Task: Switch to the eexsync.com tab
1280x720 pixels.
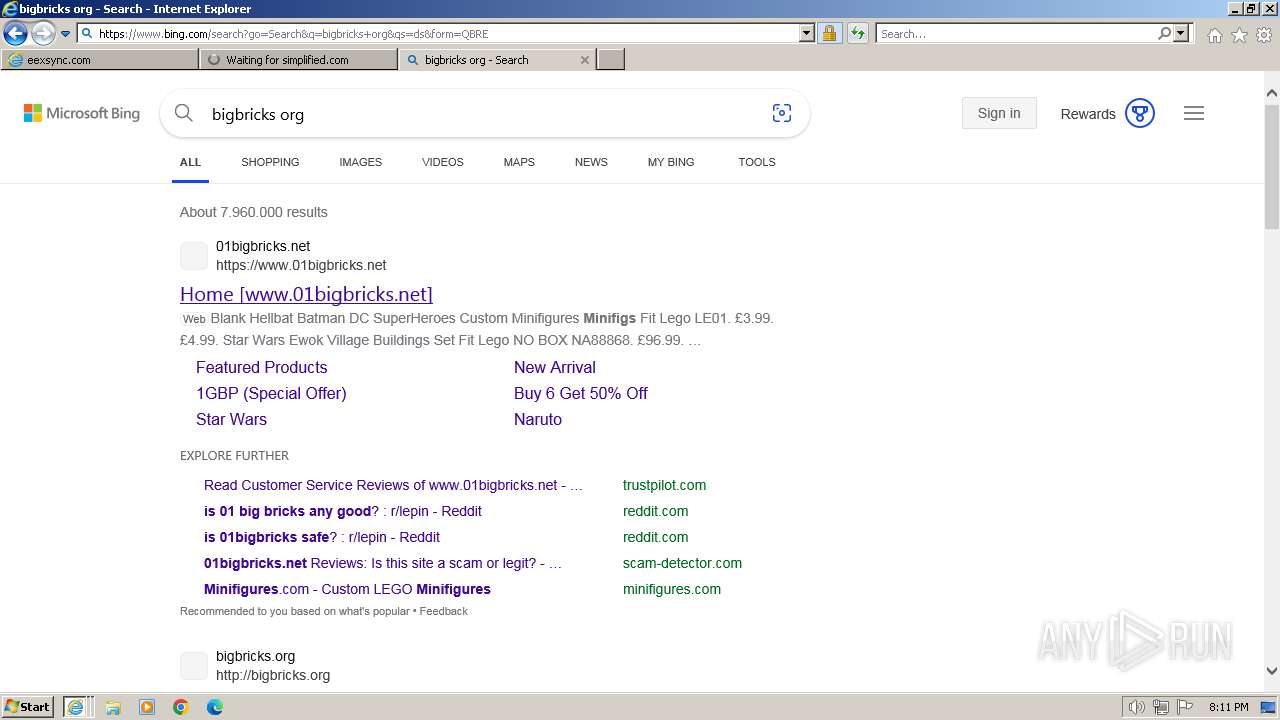Action: tap(100, 60)
